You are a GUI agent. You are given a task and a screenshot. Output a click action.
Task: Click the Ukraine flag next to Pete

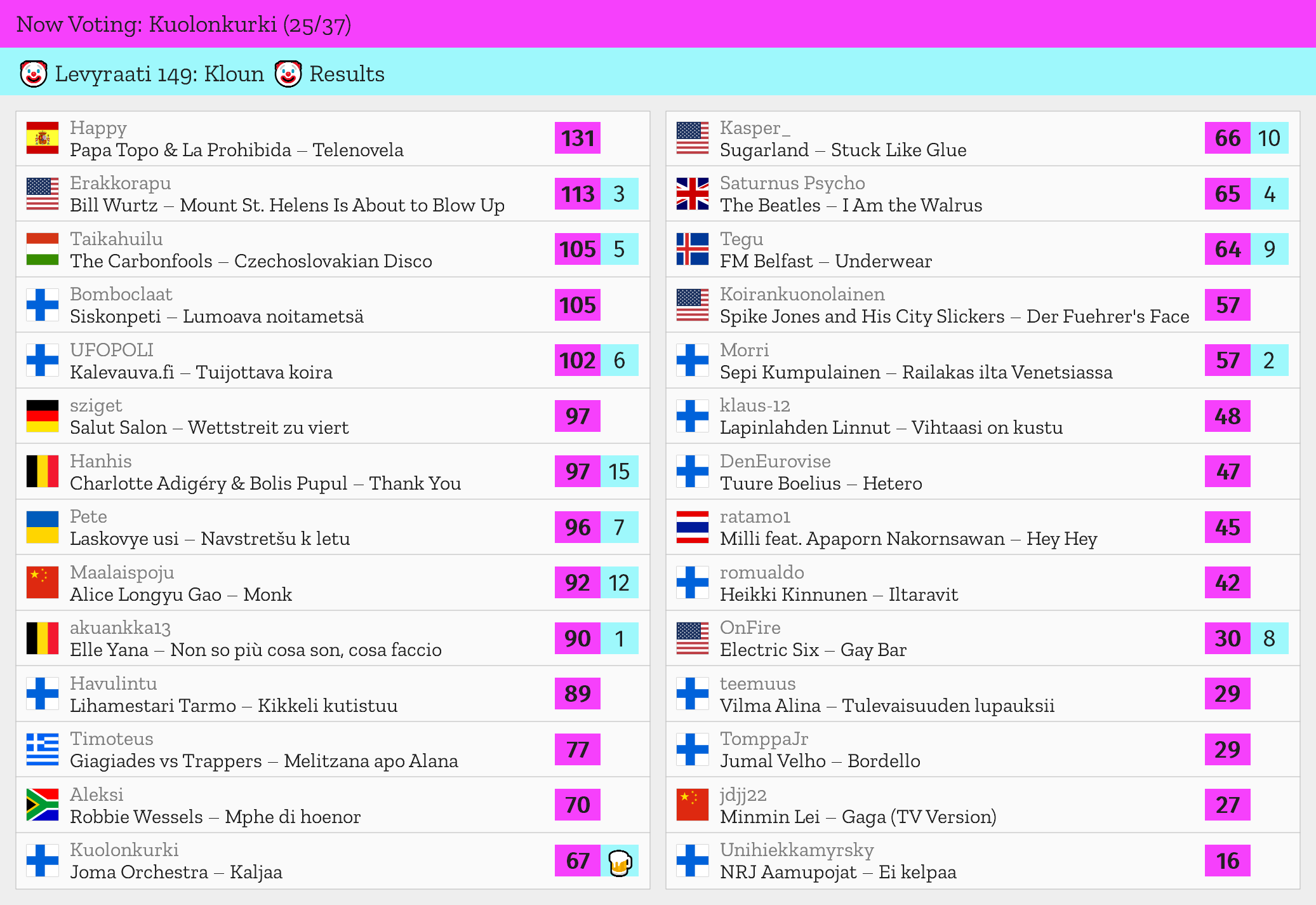click(x=43, y=527)
